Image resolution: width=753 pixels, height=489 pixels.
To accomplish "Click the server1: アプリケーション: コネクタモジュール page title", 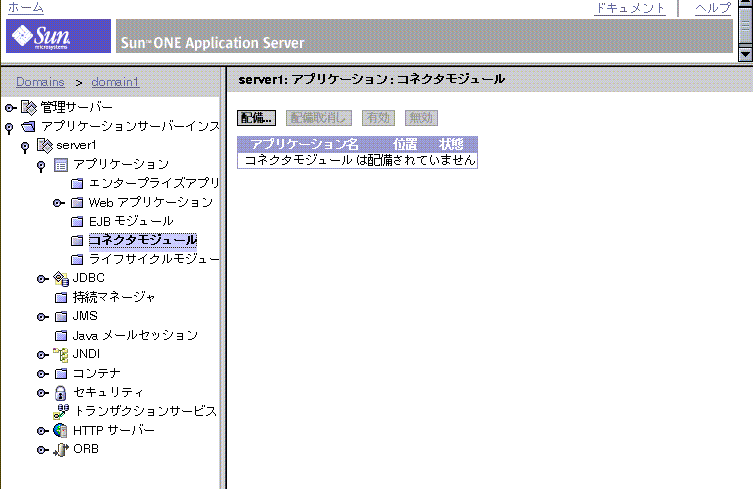I will pos(371,79).
